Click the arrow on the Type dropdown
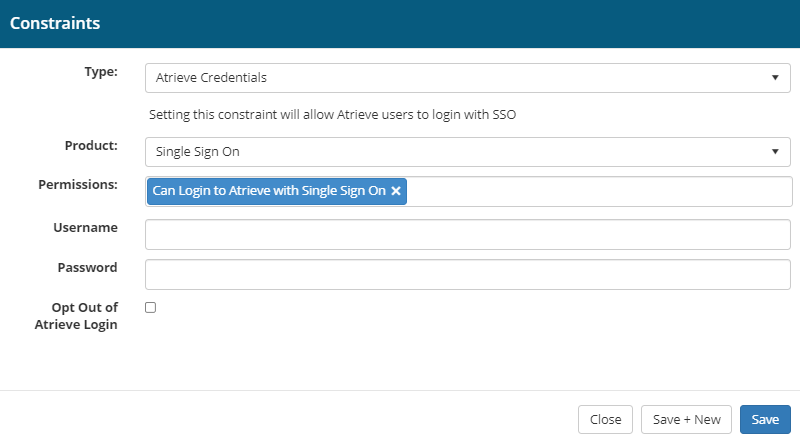The width and height of the screenshot is (800, 444). coord(775,77)
